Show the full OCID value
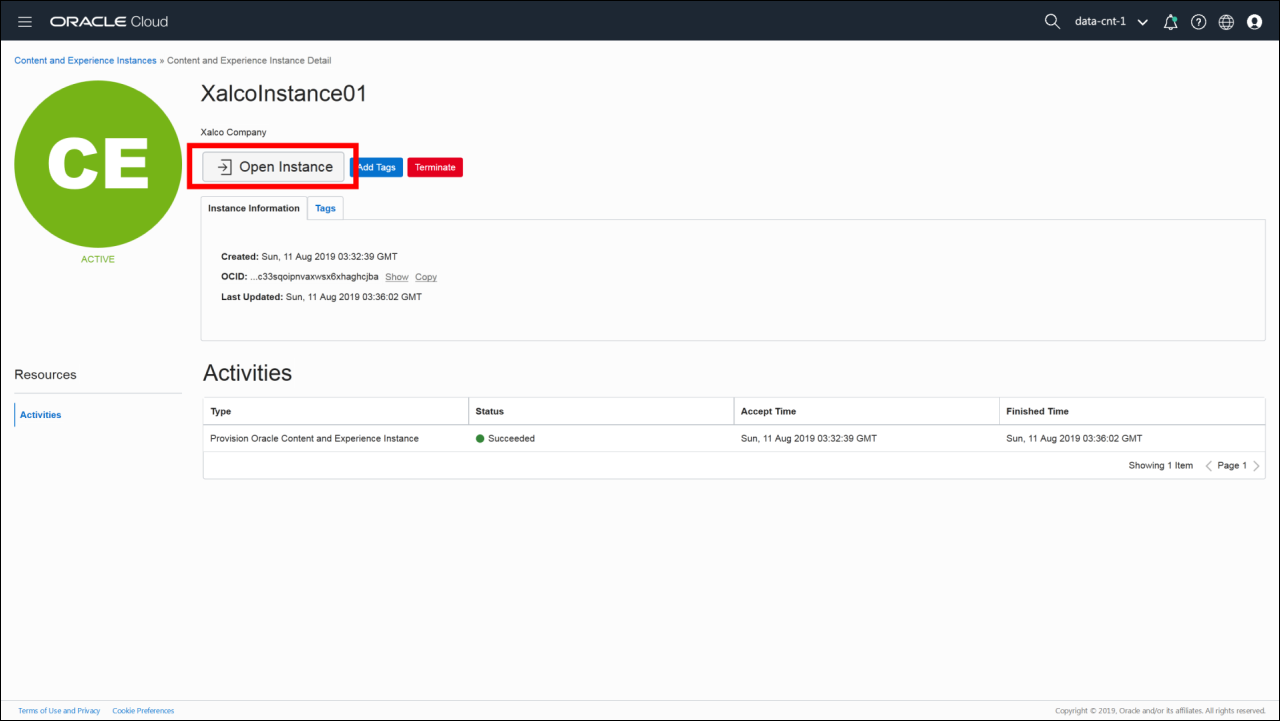 tap(397, 277)
